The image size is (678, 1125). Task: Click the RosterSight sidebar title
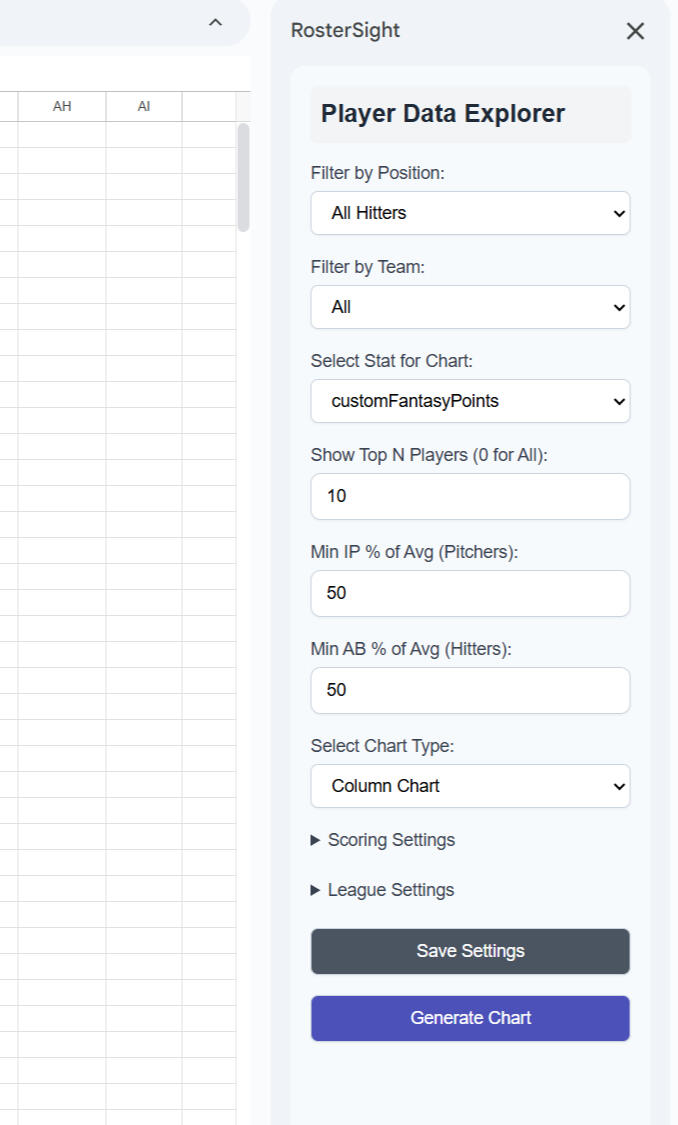(345, 30)
